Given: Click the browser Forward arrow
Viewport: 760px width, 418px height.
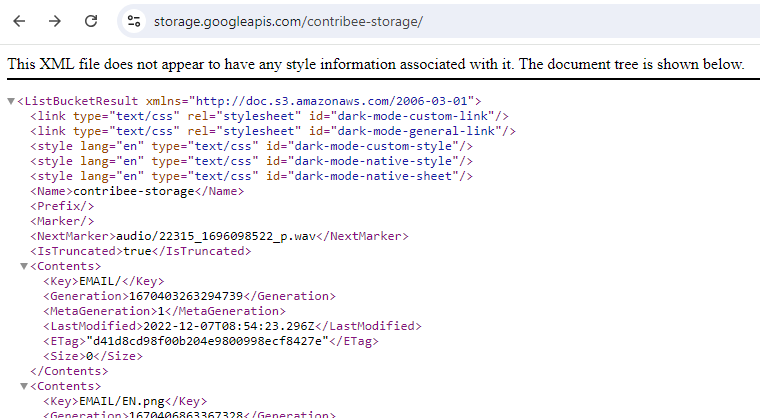Looking at the screenshot, I should 55,21.
